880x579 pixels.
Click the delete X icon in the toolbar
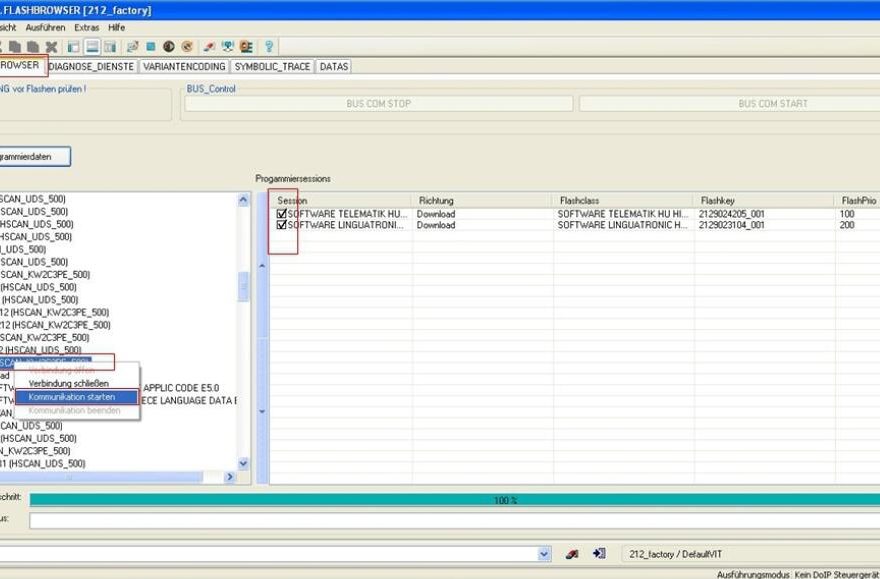tap(52, 47)
